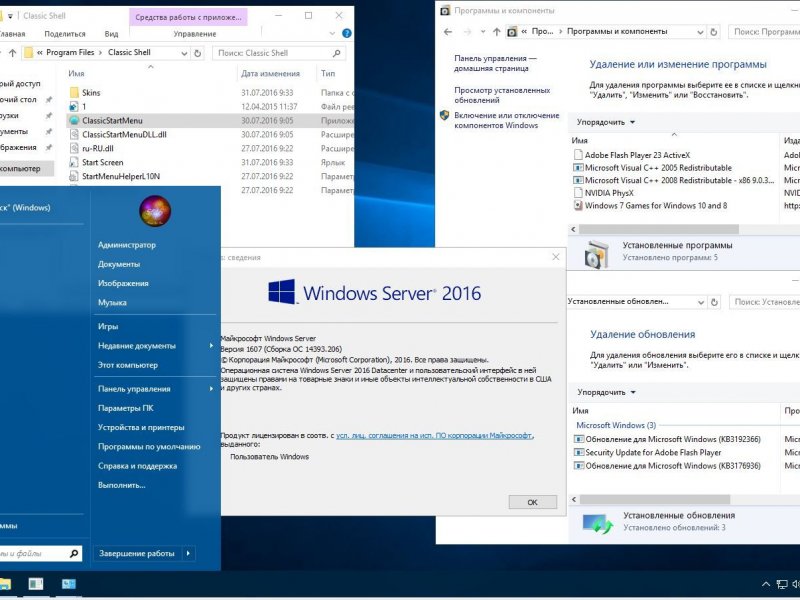
Task: Click the user avatar picture in Start menu
Action: (x=155, y=210)
